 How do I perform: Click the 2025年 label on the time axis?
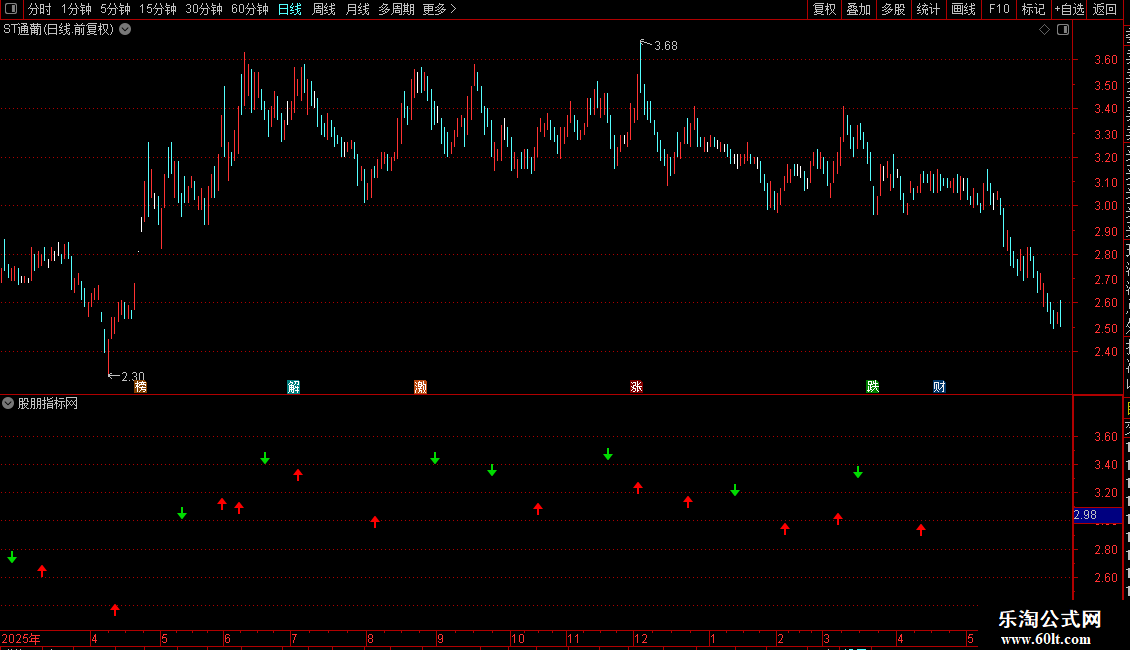coord(21,639)
